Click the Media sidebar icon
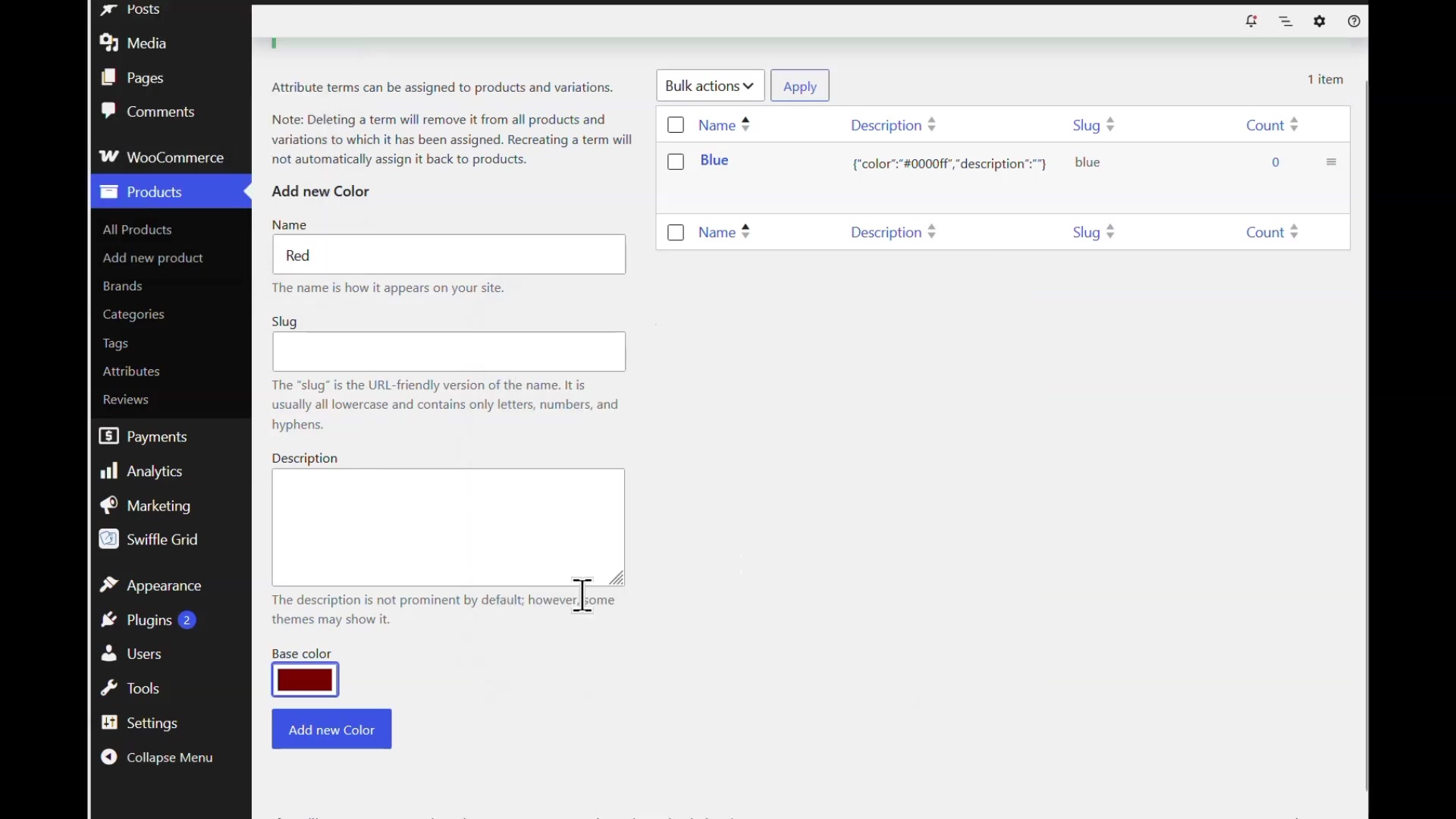This screenshot has width=1456, height=819. [x=109, y=43]
